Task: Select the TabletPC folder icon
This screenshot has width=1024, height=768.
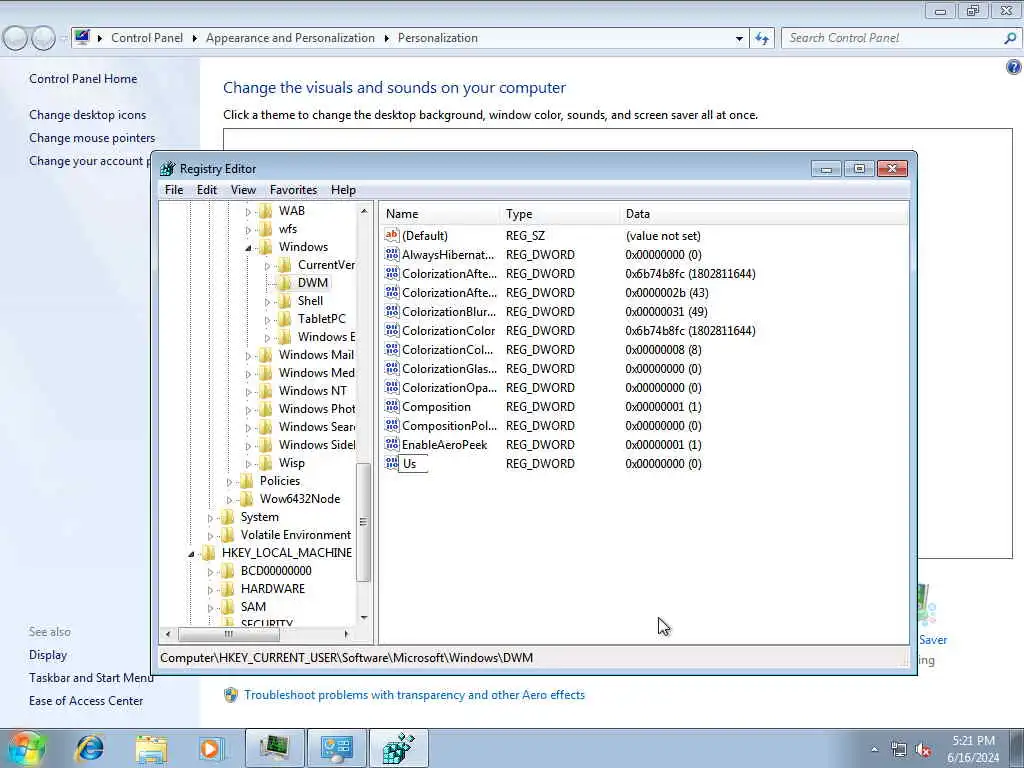Action: click(x=284, y=319)
